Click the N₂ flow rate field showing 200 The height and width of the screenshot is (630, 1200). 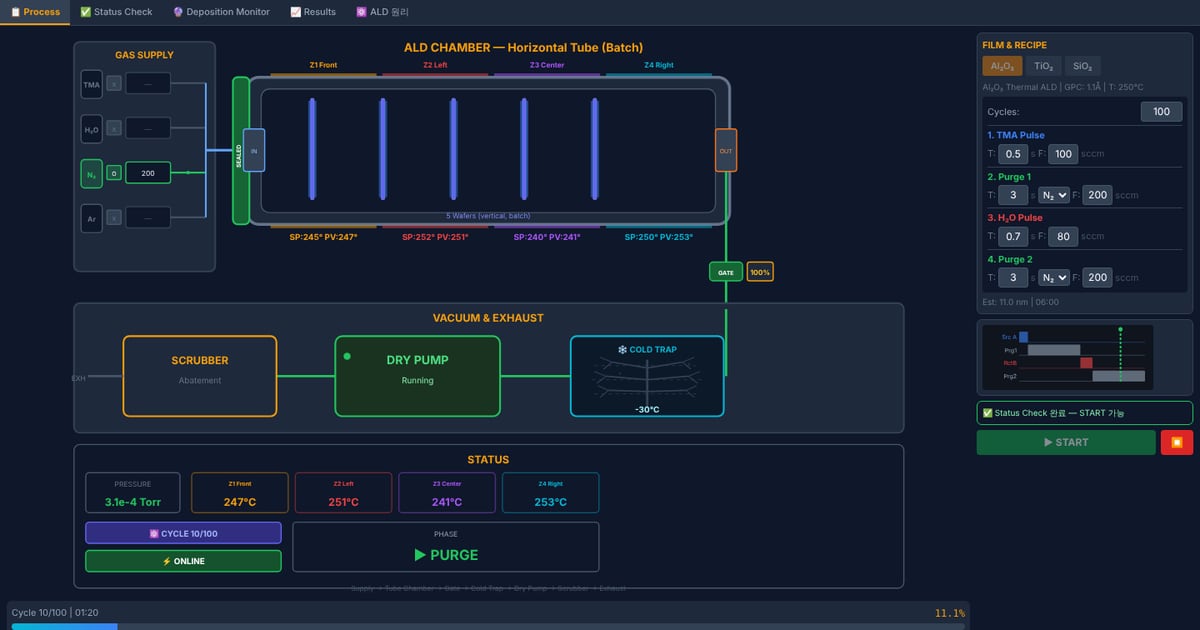pyautogui.click(x=148, y=173)
